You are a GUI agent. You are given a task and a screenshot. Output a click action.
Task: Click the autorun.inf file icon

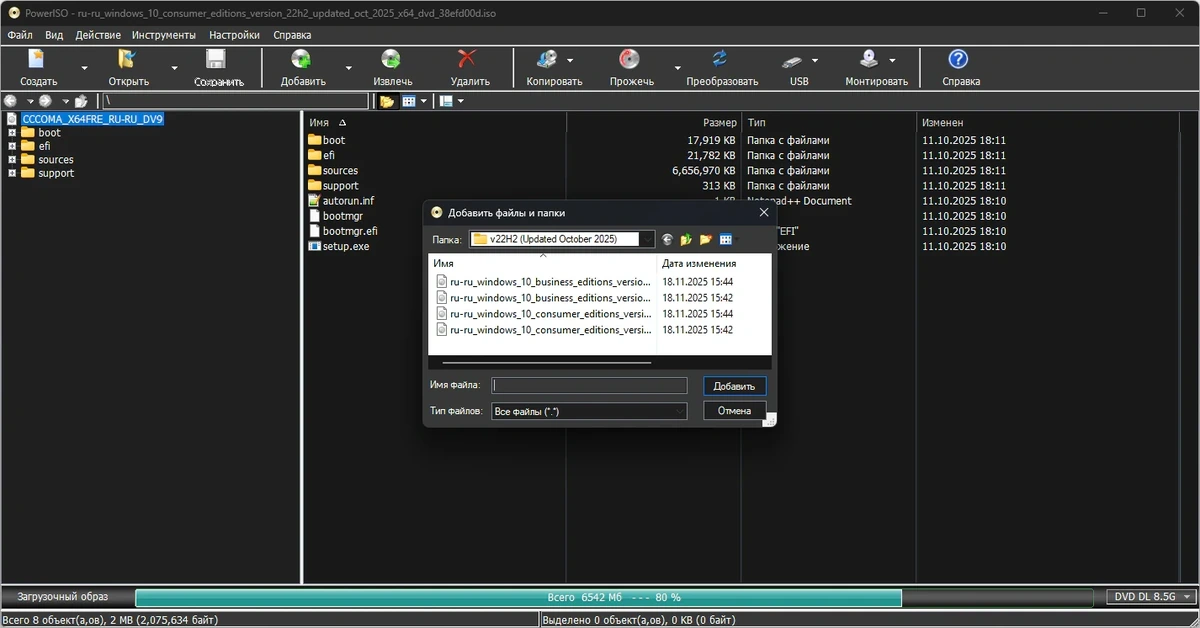coord(314,200)
